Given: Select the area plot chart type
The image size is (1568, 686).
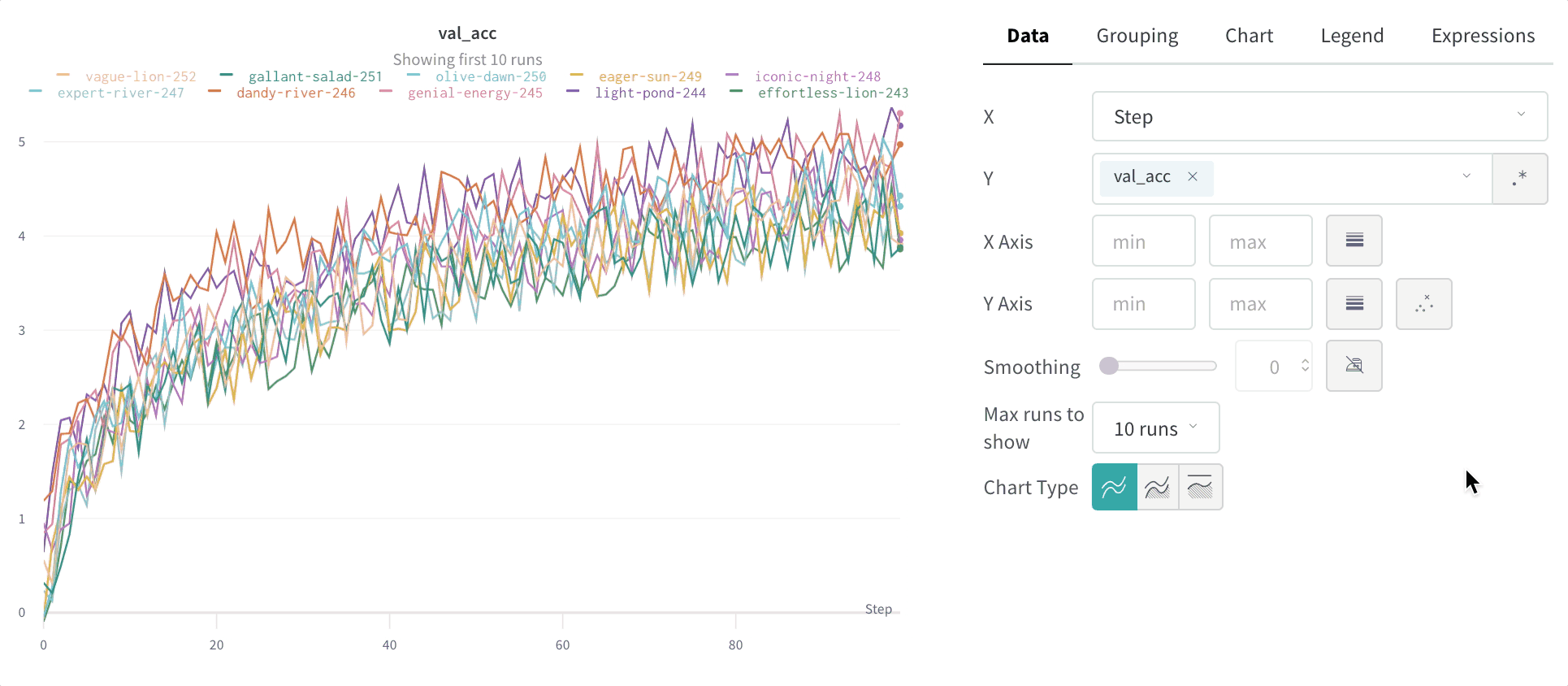Looking at the screenshot, I should tap(1157, 487).
